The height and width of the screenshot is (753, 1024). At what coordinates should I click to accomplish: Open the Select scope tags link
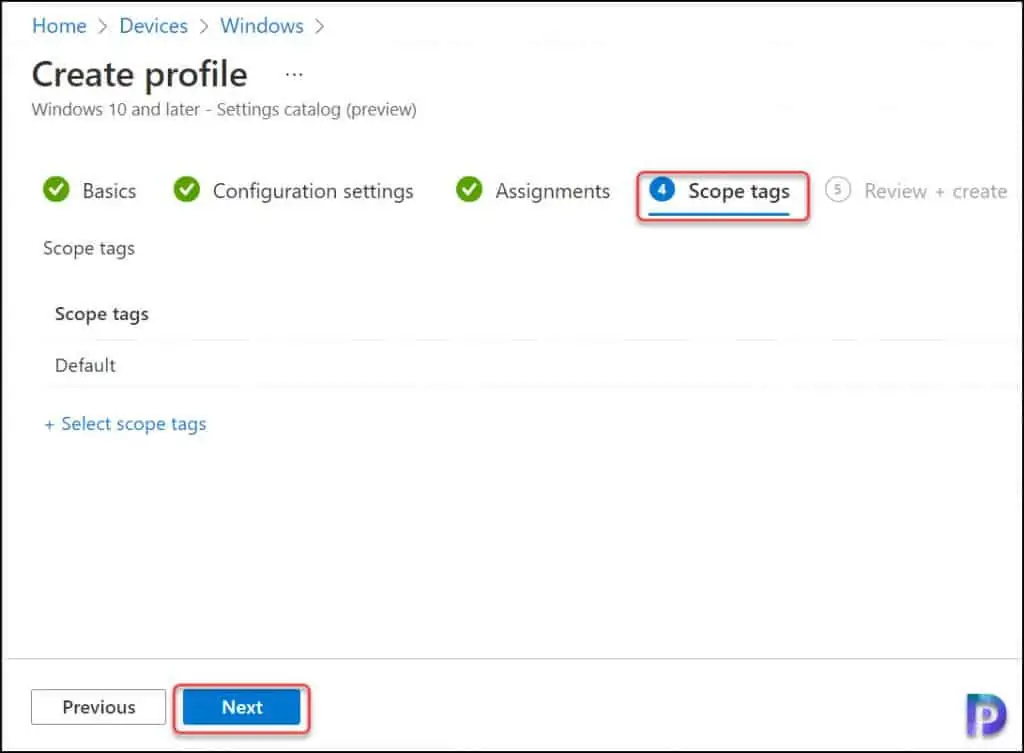125,425
